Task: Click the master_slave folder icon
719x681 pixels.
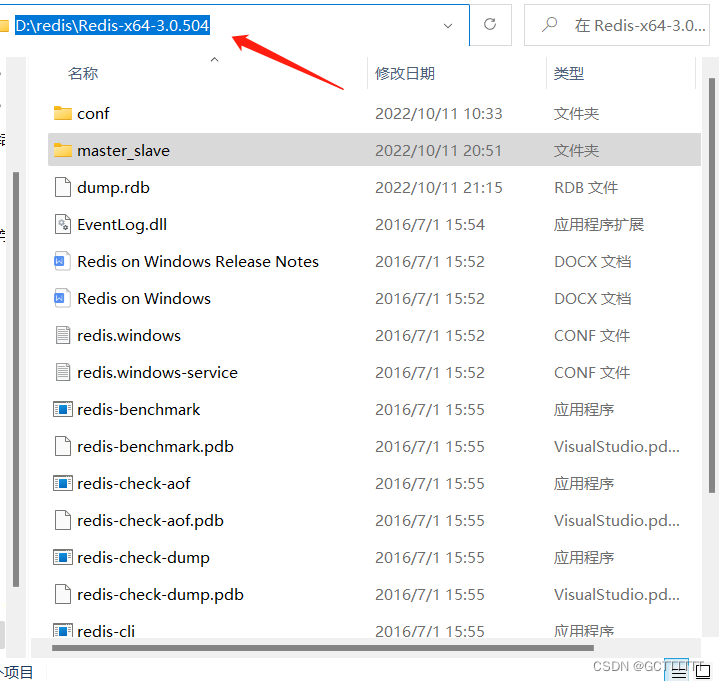Action: point(62,150)
